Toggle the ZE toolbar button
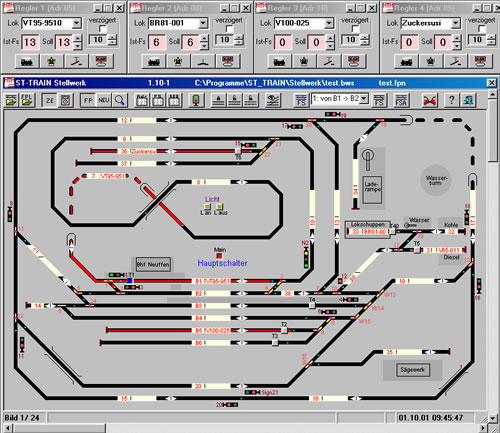The width and height of the screenshot is (500, 433). click(x=49, y=100)
